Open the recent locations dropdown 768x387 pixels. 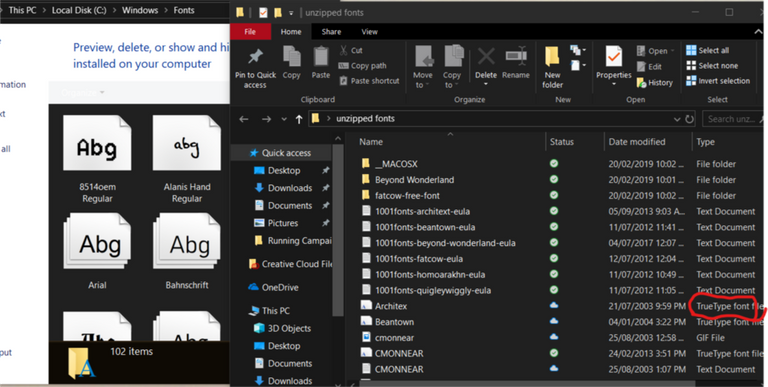pyautogui.click(x=284, y=119)
